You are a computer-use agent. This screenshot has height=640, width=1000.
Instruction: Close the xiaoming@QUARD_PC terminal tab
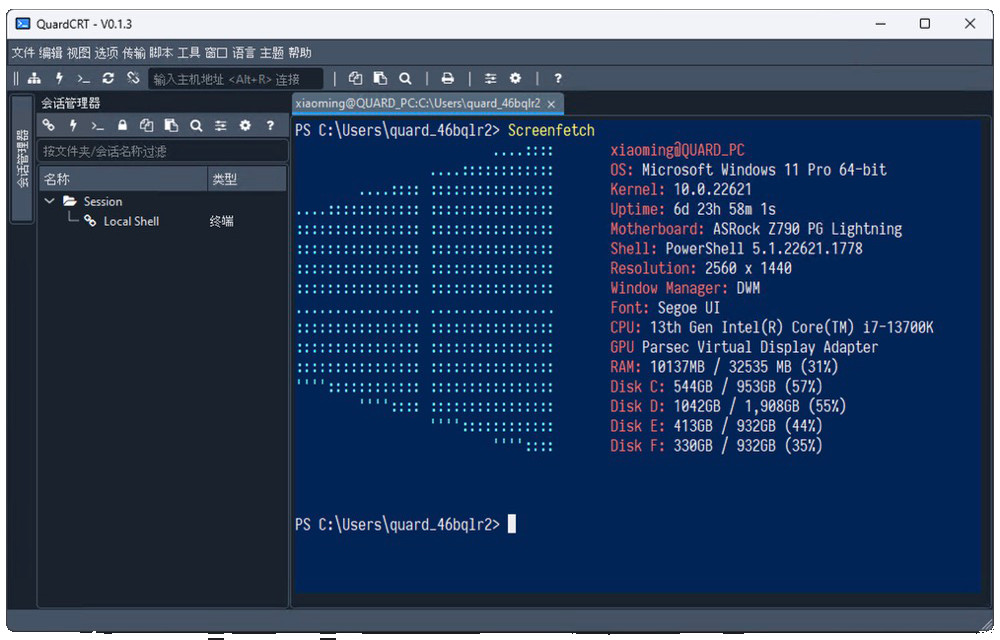(551, 104)
